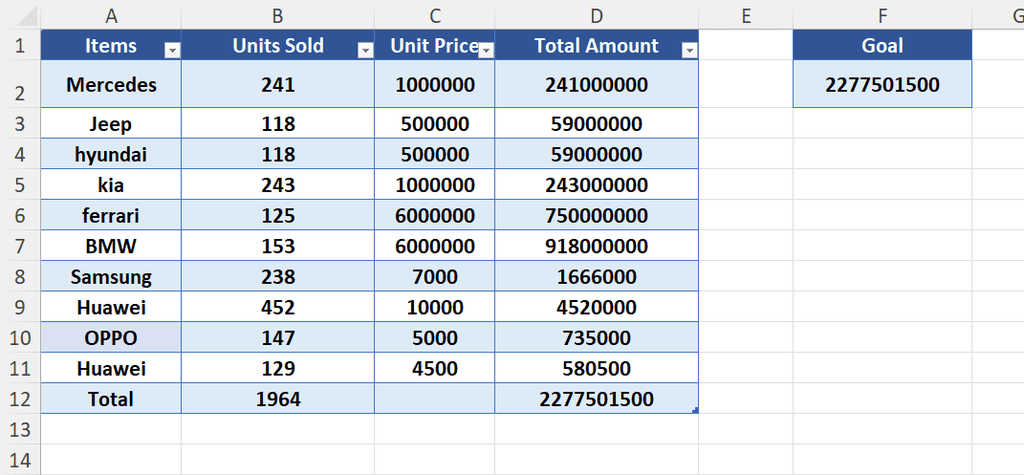Select the OPPO cell

[111, 338]
